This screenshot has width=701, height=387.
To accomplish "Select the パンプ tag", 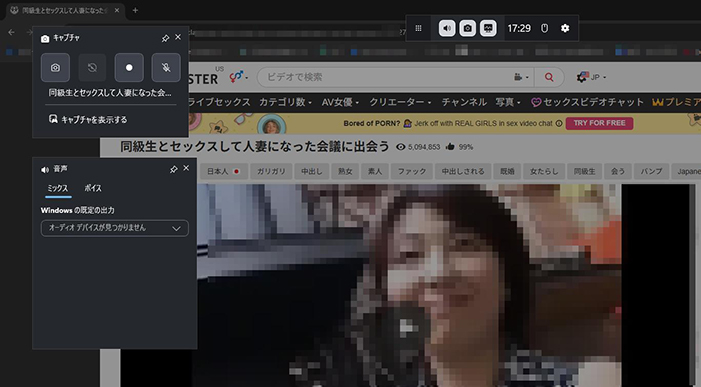I will tap(651, 171).
